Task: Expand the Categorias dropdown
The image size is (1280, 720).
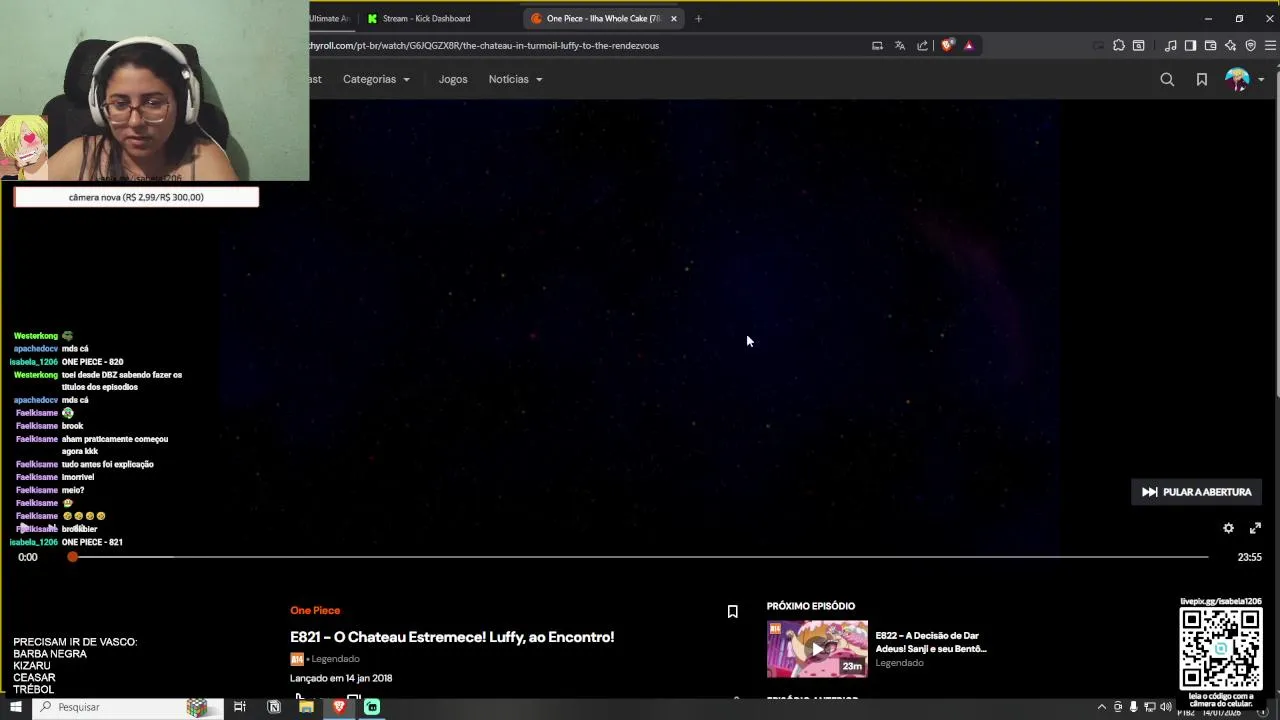Action: [x=376, y=79]
